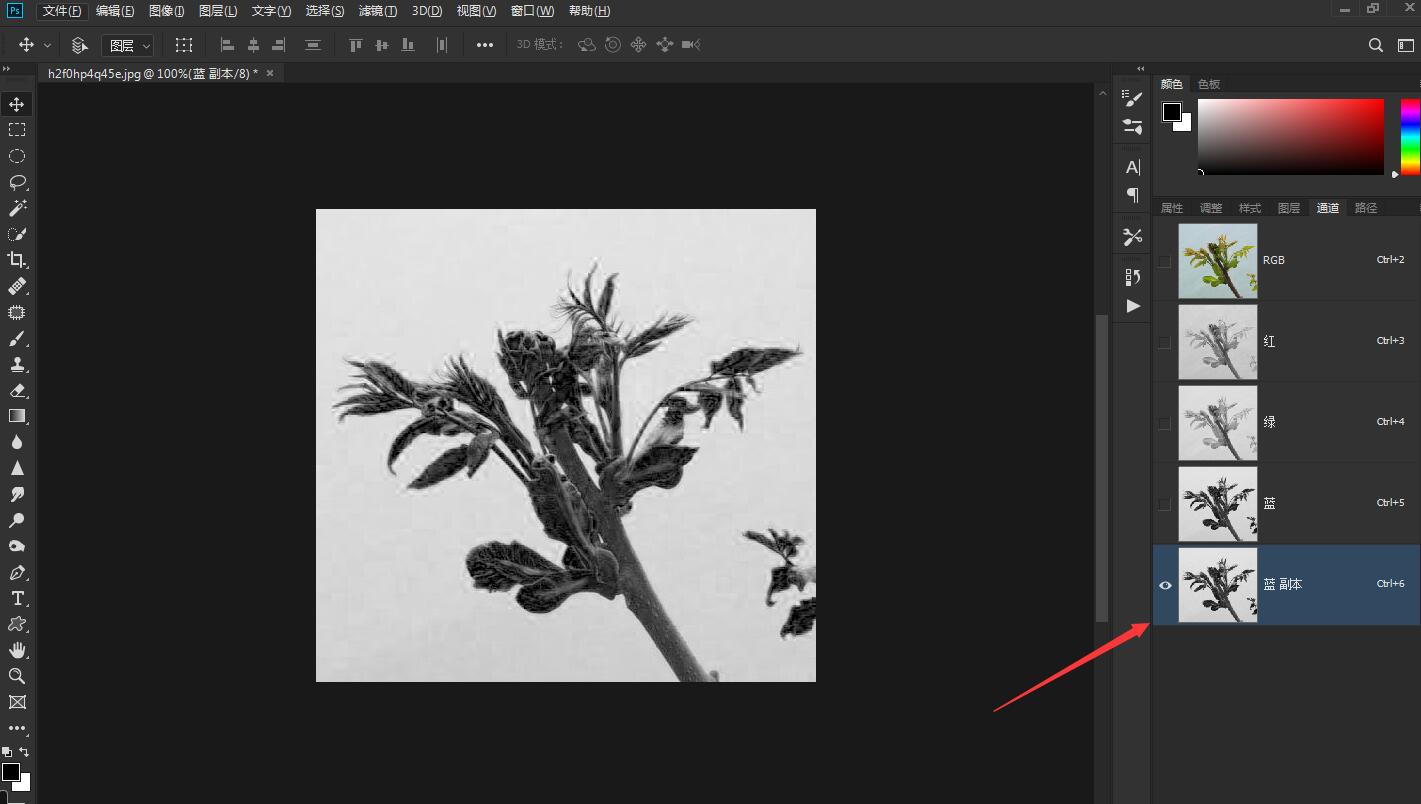Image resolution: width=1421 pixels, height=804 pixels.
Task: Activate the Zoom tool in toolbar
Action: (x=17, y=676)
